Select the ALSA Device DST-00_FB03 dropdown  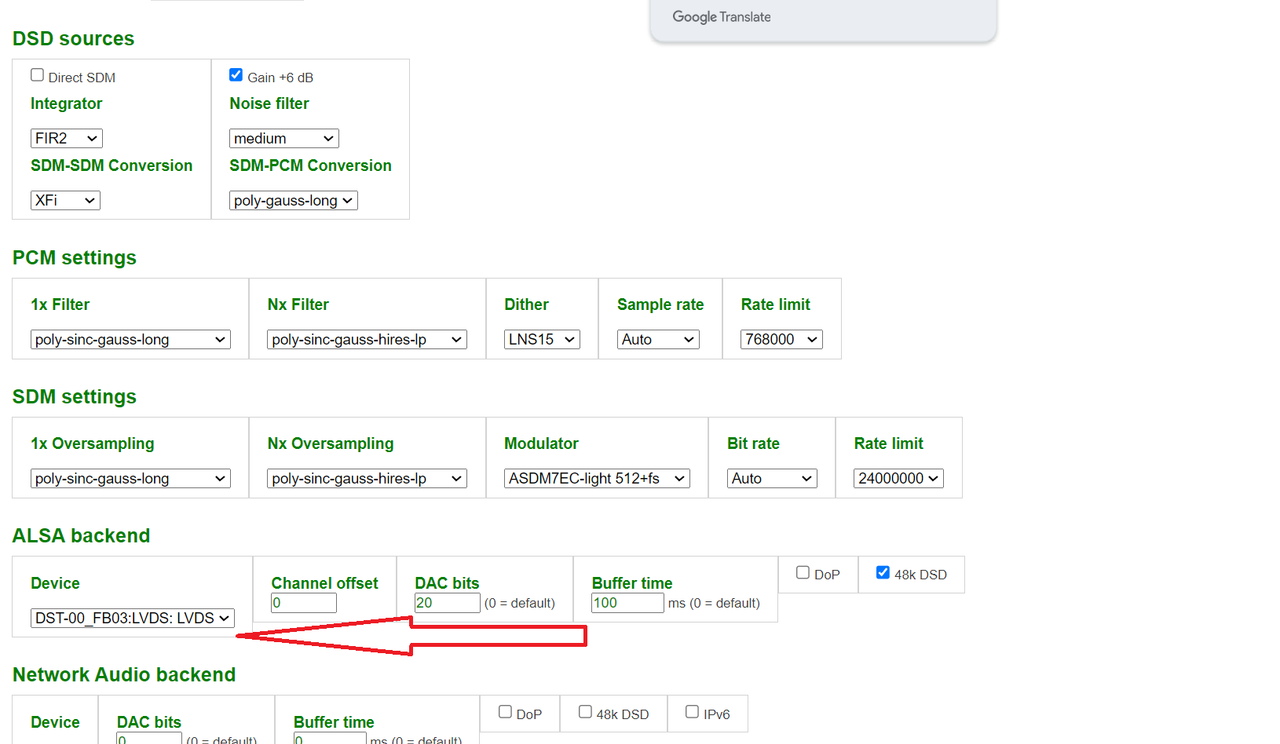coord(133,618)
